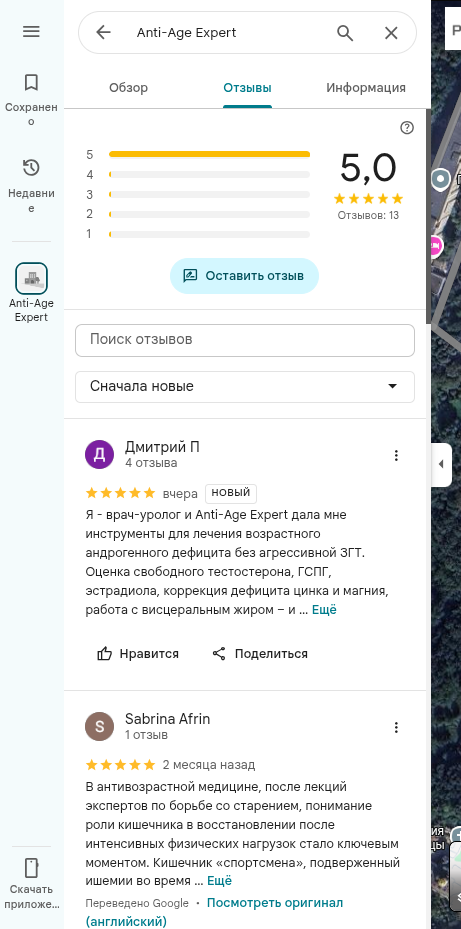Click the Поиск отзывов input field

245,340
